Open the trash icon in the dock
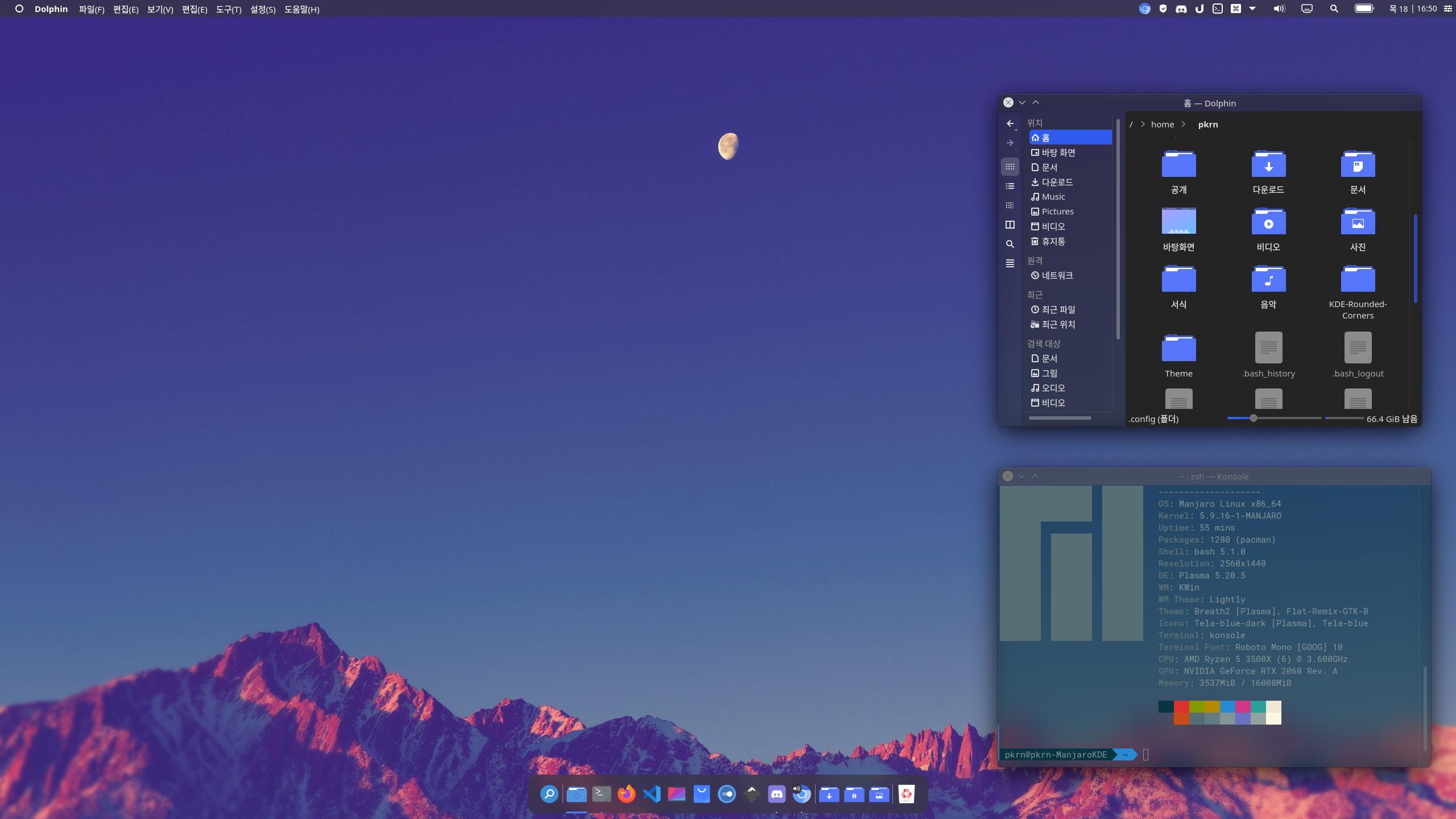The height and width of the screenshot is (819, 1456). click(906, 794)
